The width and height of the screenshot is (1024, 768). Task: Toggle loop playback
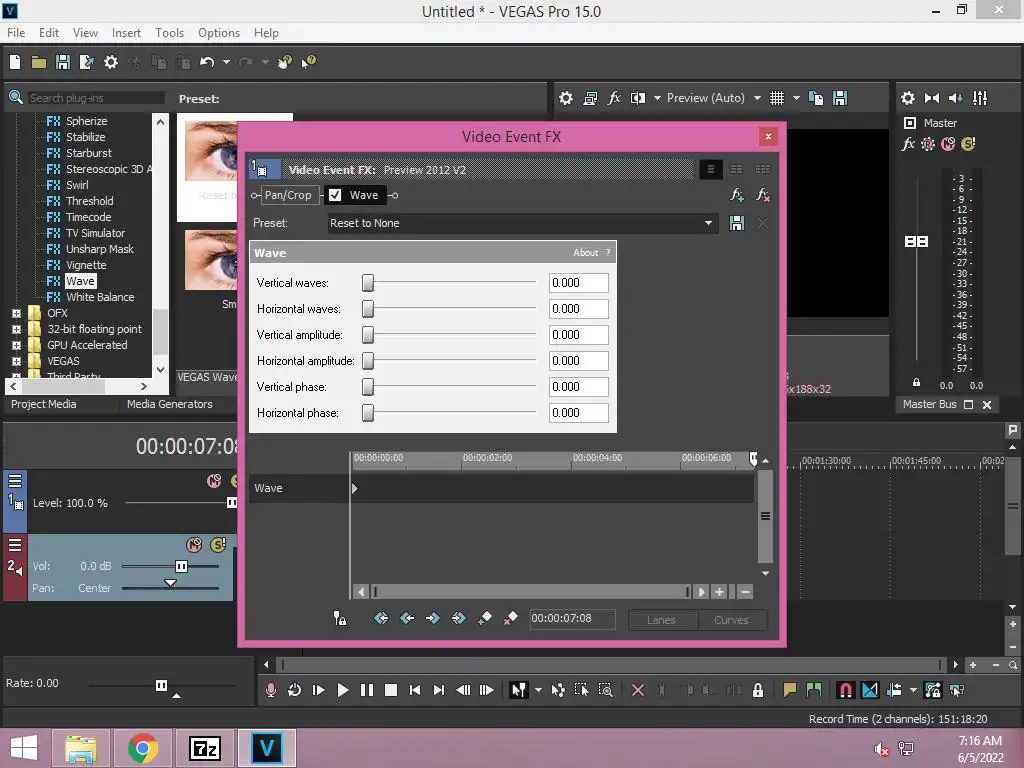(295, 690)
